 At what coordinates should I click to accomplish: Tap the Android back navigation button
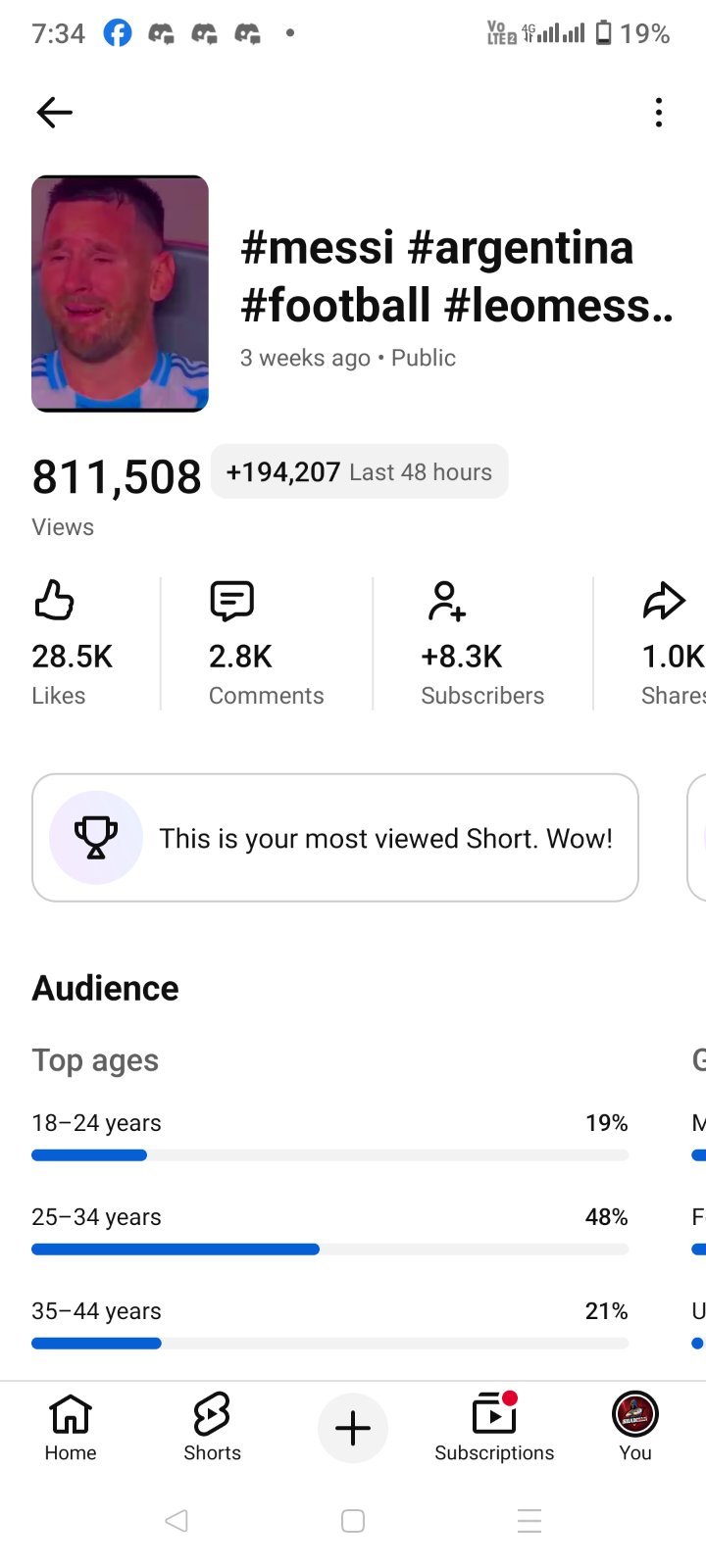point(176,1521)
